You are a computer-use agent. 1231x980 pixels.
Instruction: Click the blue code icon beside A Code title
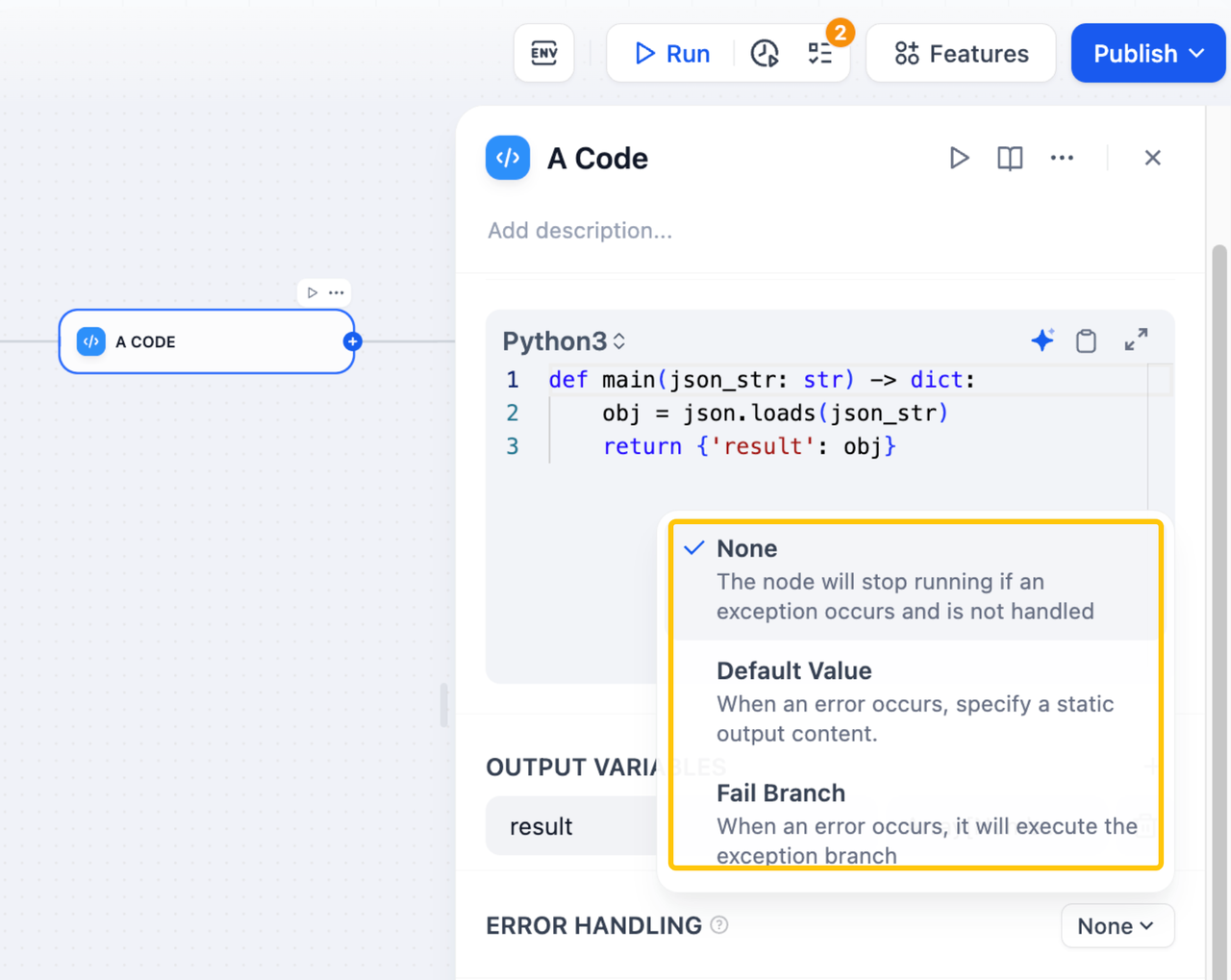click(508, 158)
